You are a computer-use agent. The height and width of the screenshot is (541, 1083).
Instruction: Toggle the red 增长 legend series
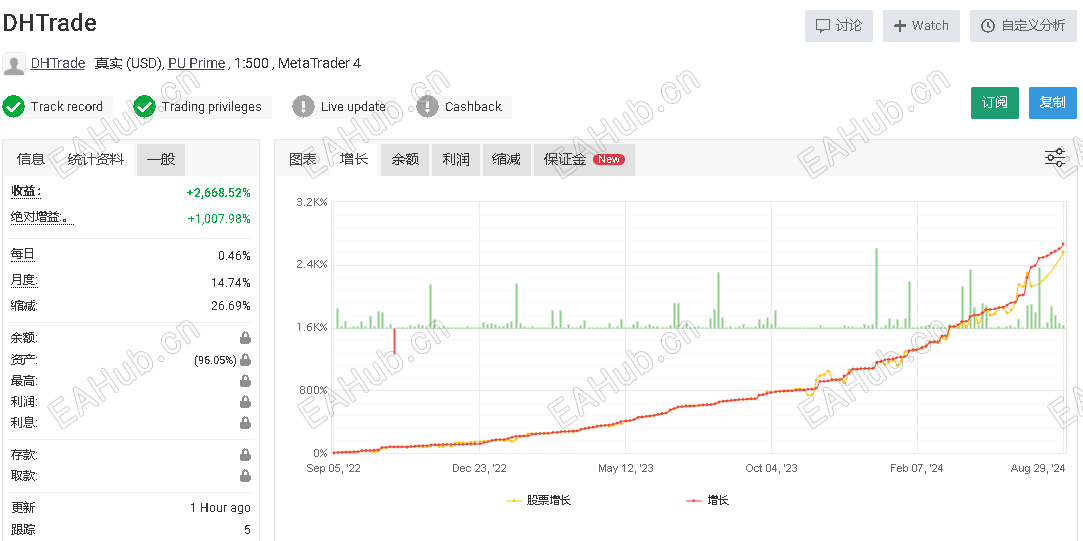coord(708,500)
